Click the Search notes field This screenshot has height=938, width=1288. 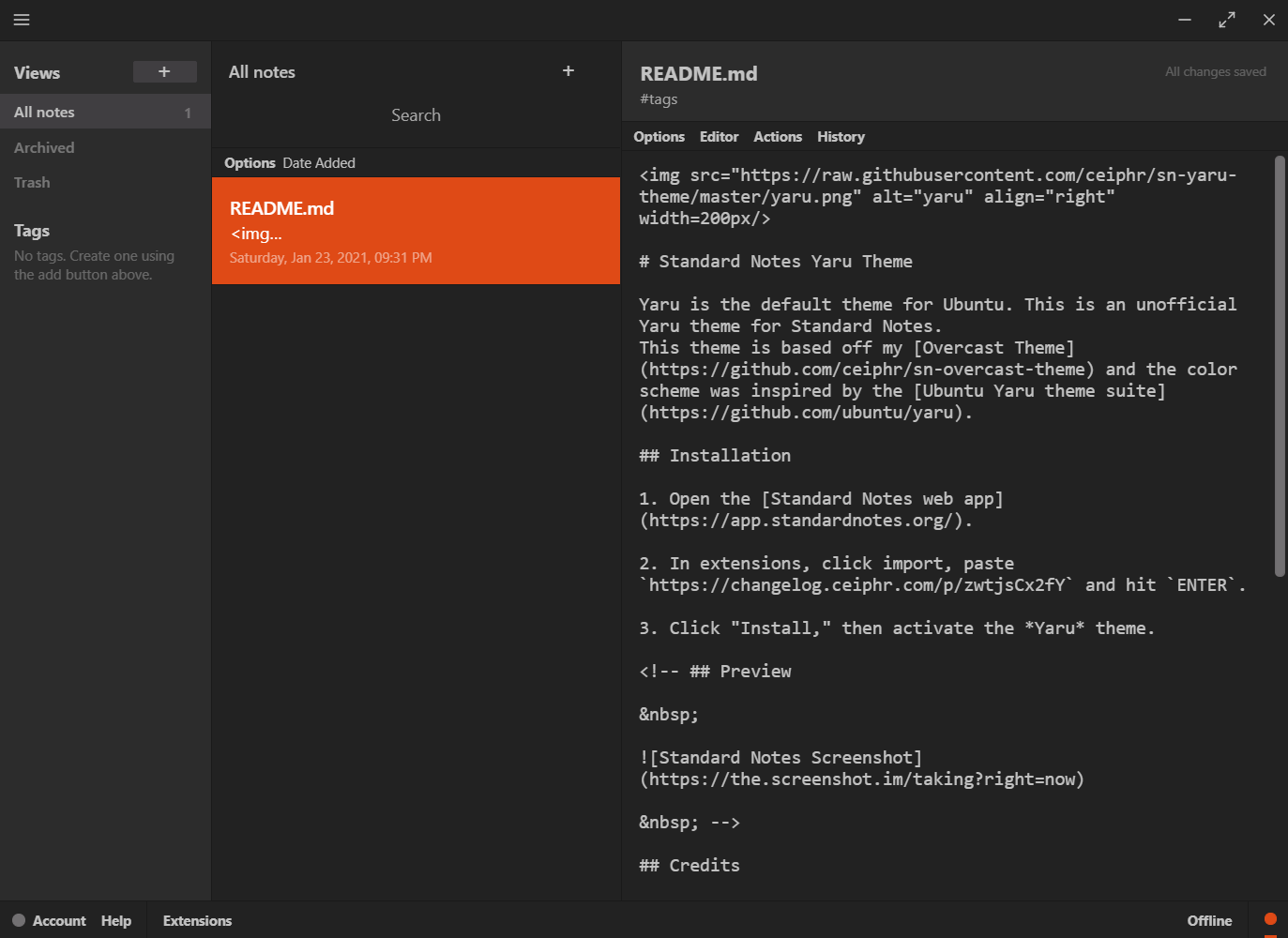tap(416, 115)
